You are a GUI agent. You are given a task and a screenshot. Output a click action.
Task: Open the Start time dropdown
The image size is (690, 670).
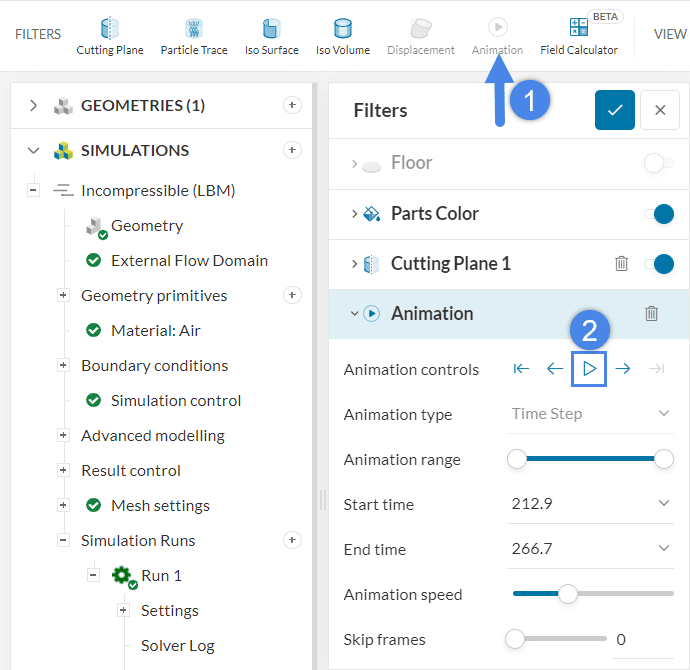(x=664, y=504)
